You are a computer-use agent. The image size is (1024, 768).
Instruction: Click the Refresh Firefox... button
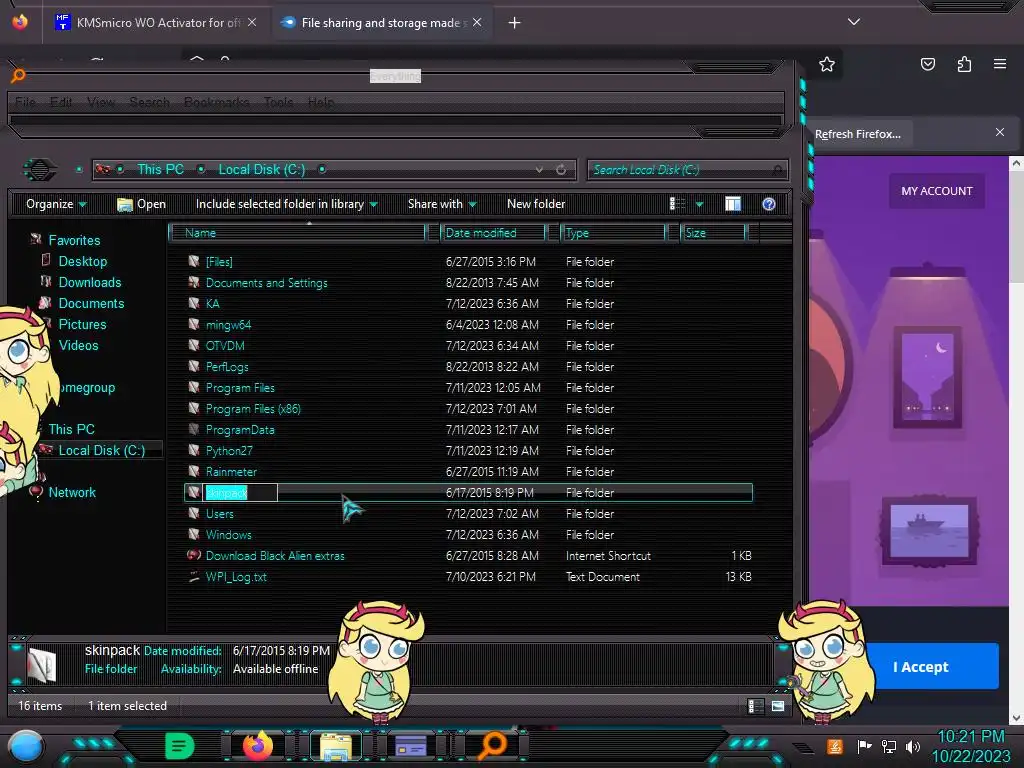pyautogui.click(x=857, y=134)
